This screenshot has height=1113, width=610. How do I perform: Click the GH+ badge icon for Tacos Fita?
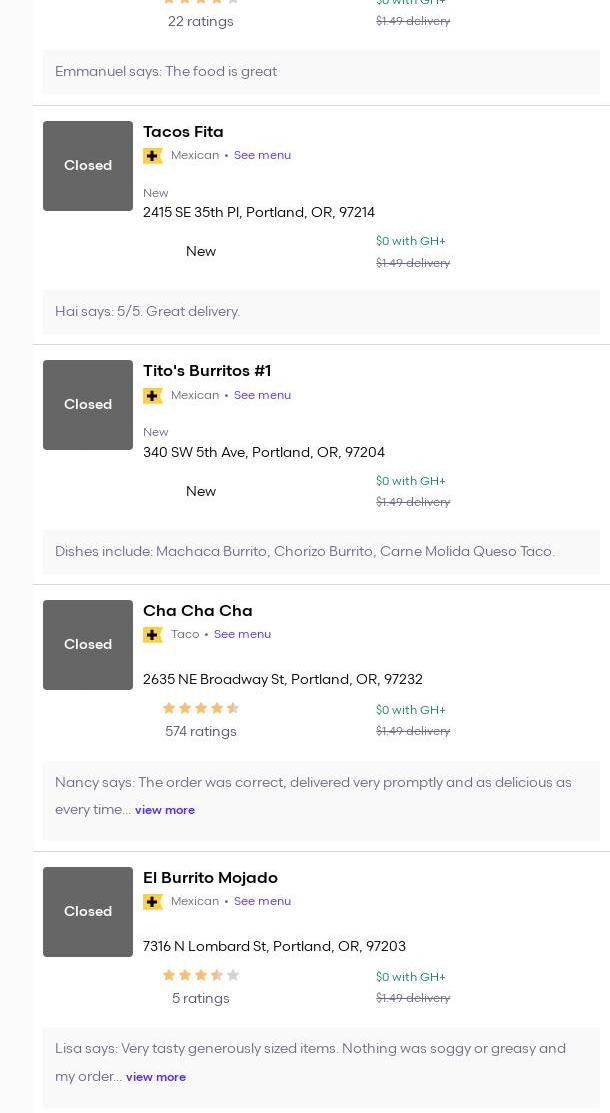(x=153, y=156)
